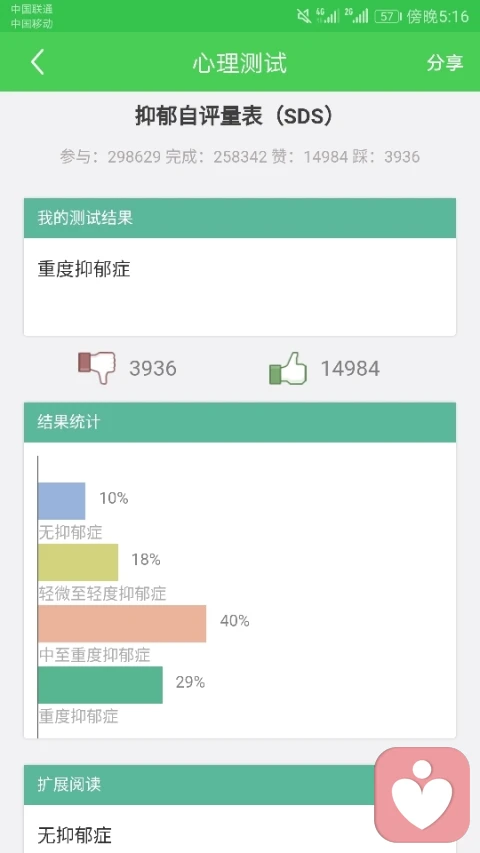Tap the 我的测试结果 section header

240,218
